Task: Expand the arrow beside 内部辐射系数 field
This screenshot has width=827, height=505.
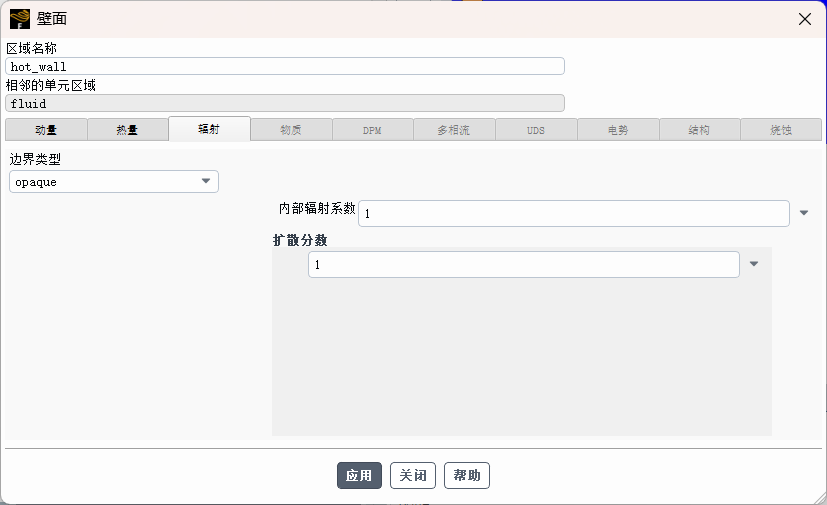Action: coord(804,213)
